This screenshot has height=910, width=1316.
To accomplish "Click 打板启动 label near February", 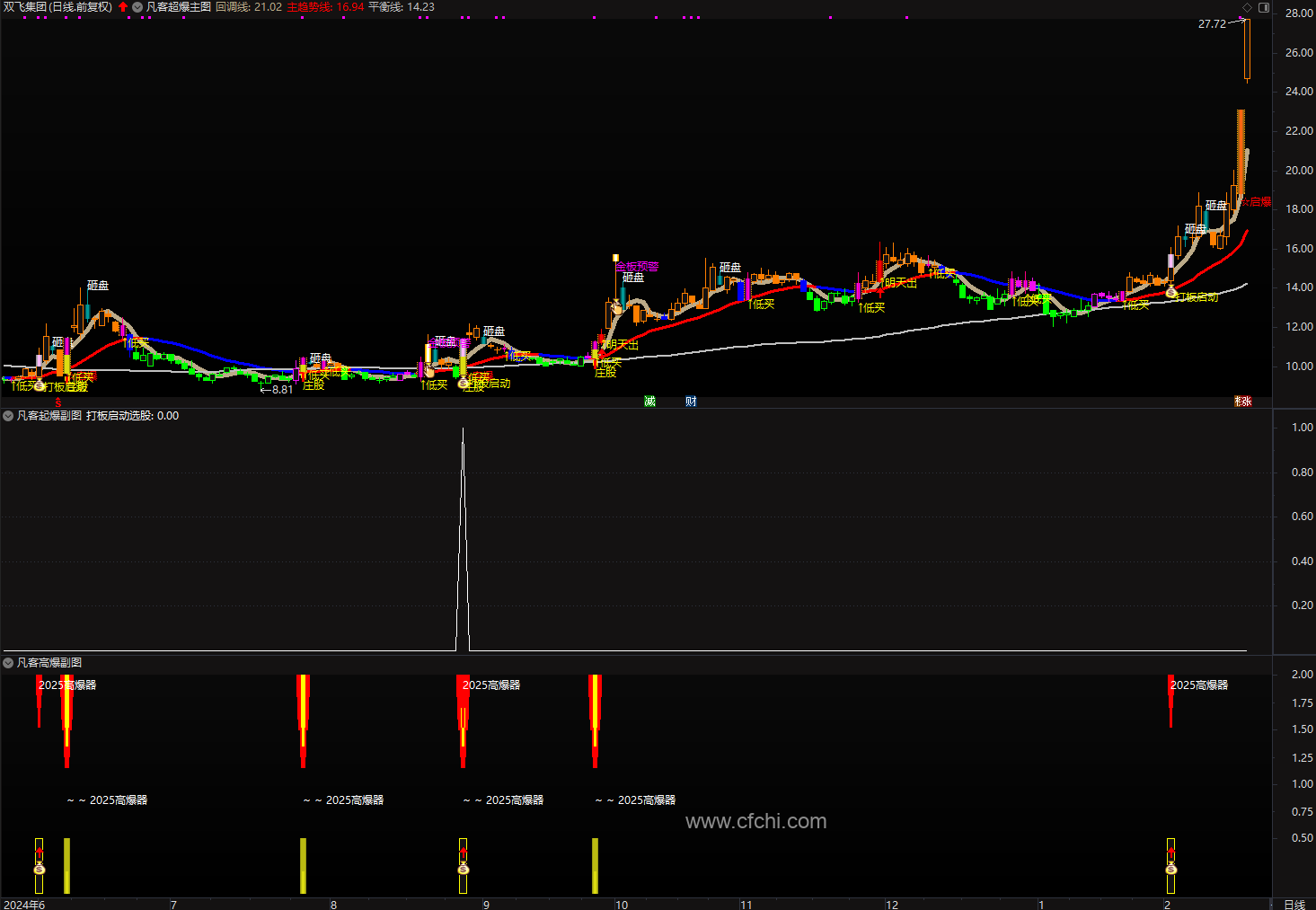I will point(1197,297).
